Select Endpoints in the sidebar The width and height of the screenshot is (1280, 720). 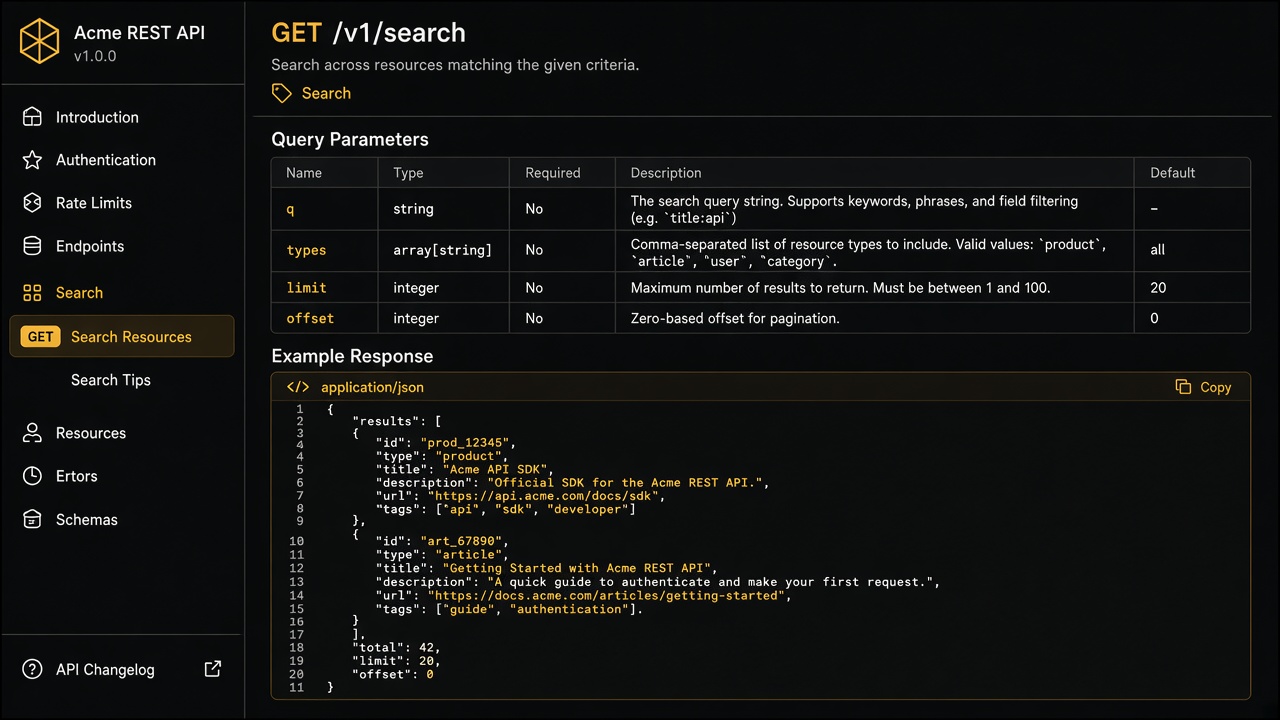click(x=90, y=246)
